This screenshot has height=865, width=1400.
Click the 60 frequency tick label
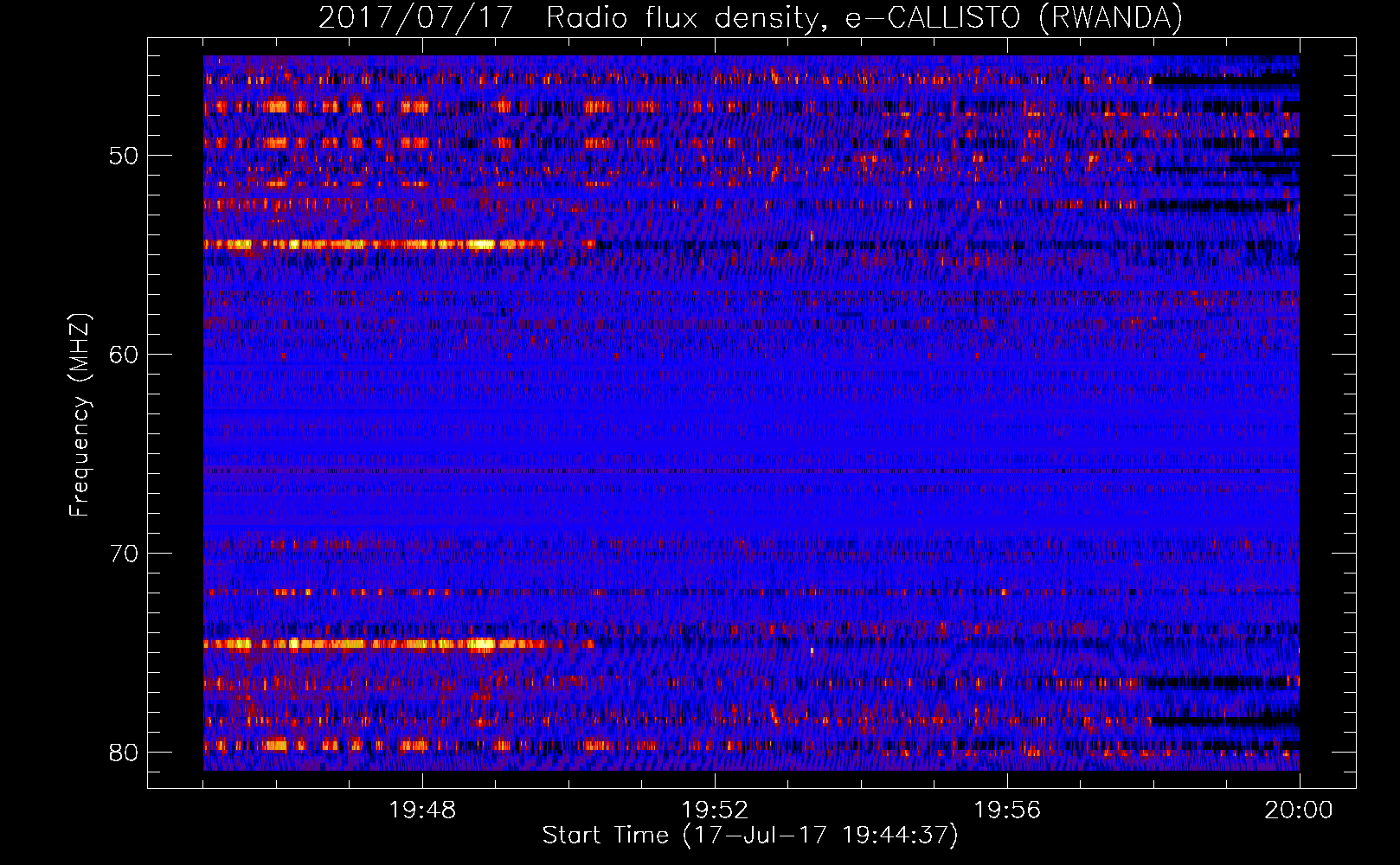pyautogui.click(x=125, y=355)
